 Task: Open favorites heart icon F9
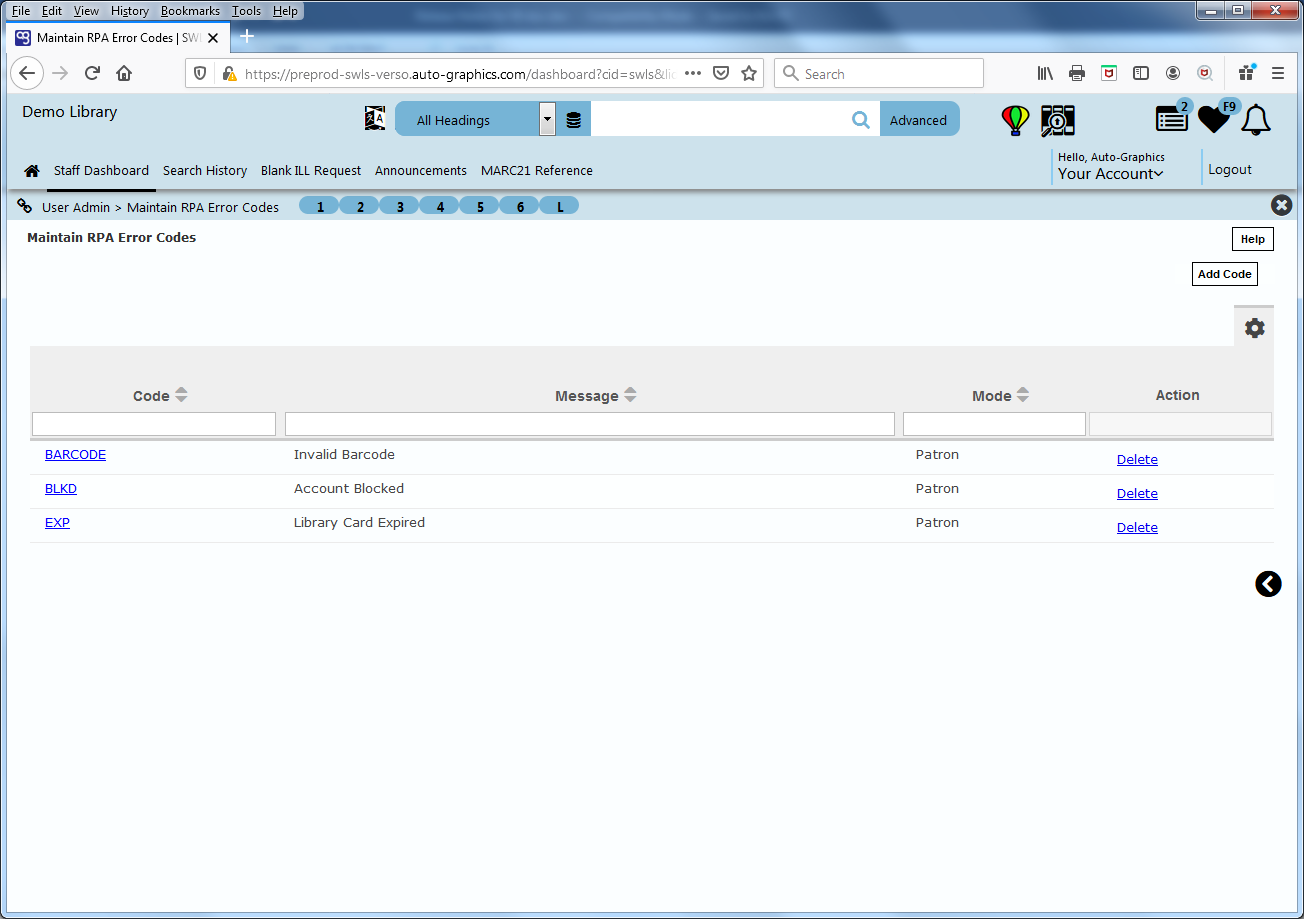(1214, 119)
